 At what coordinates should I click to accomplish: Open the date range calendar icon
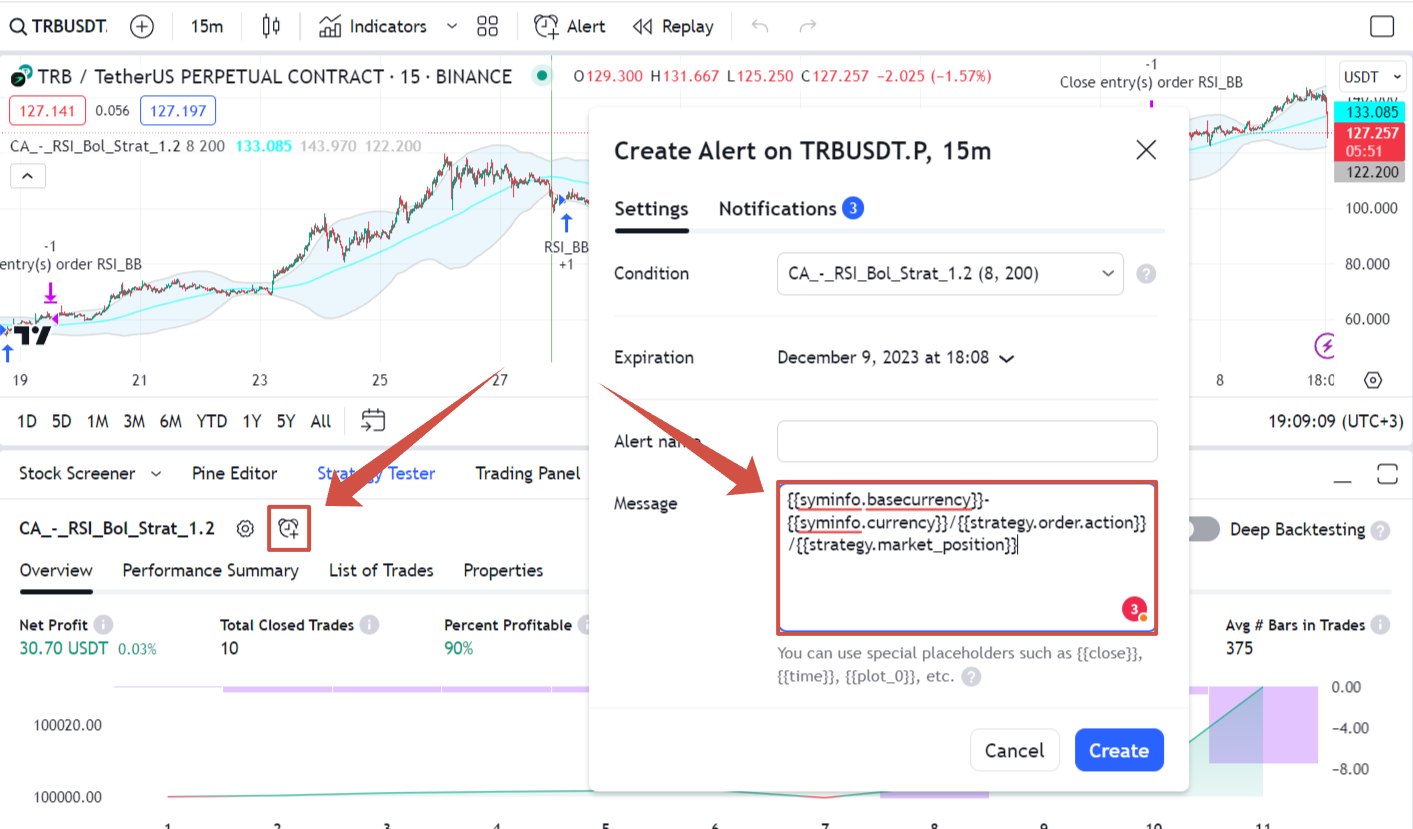(373, 421)
